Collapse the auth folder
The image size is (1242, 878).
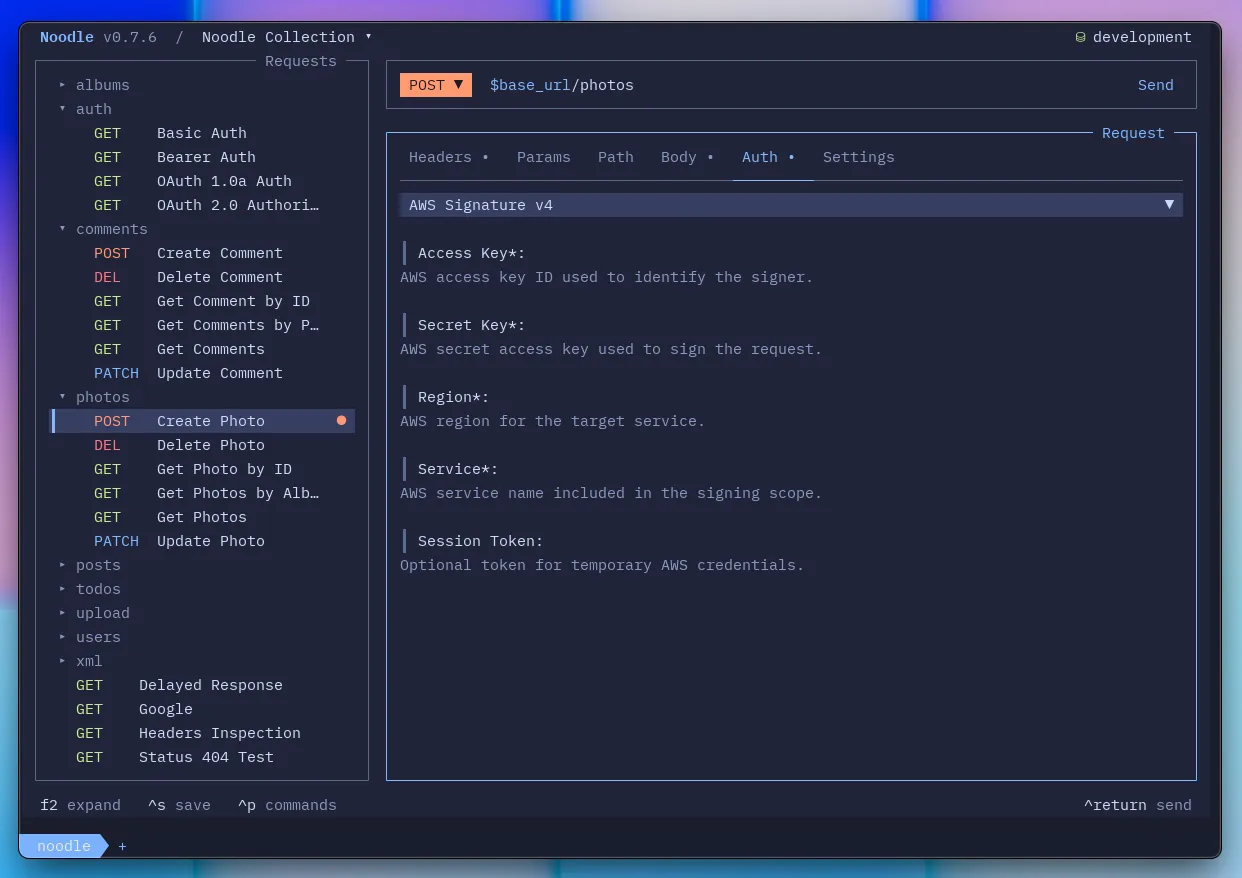(x=85, y=109)
